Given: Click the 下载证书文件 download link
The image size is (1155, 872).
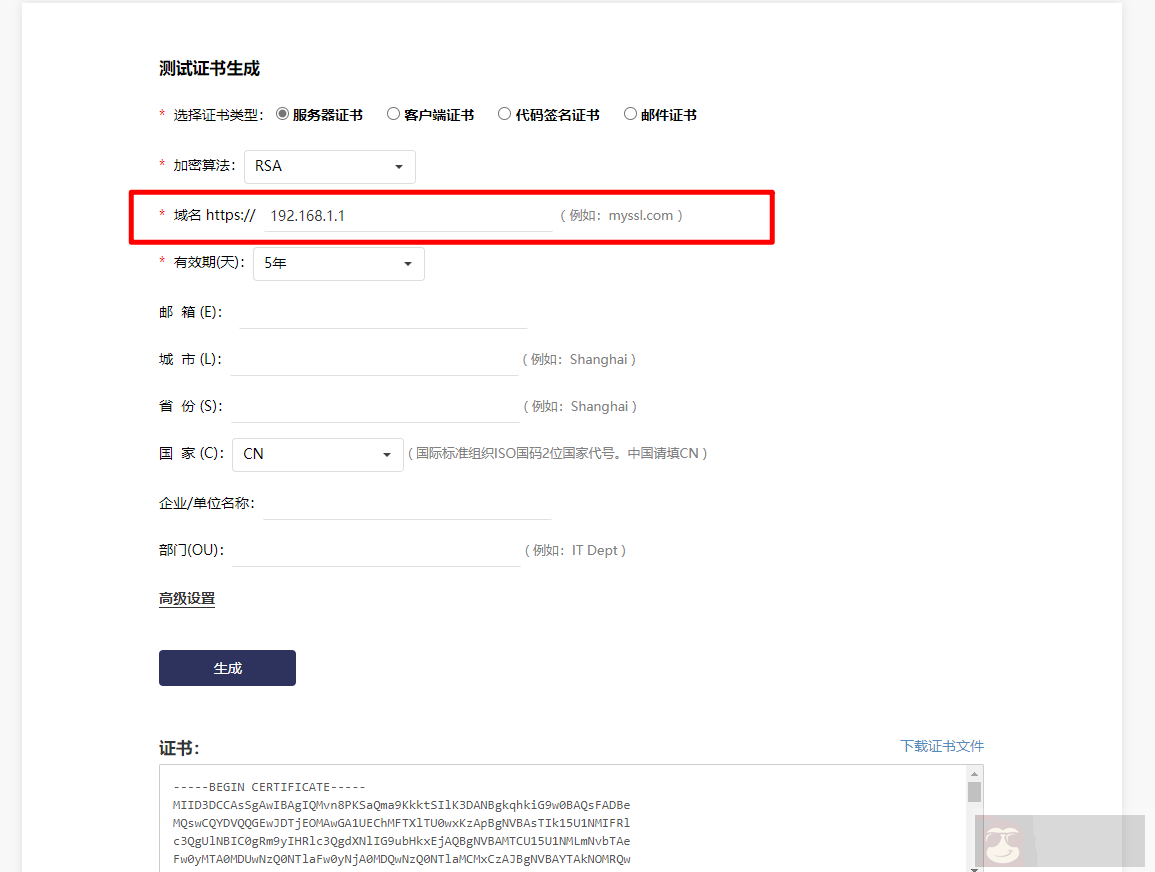Looking at the screenshot, I should 941,746.
